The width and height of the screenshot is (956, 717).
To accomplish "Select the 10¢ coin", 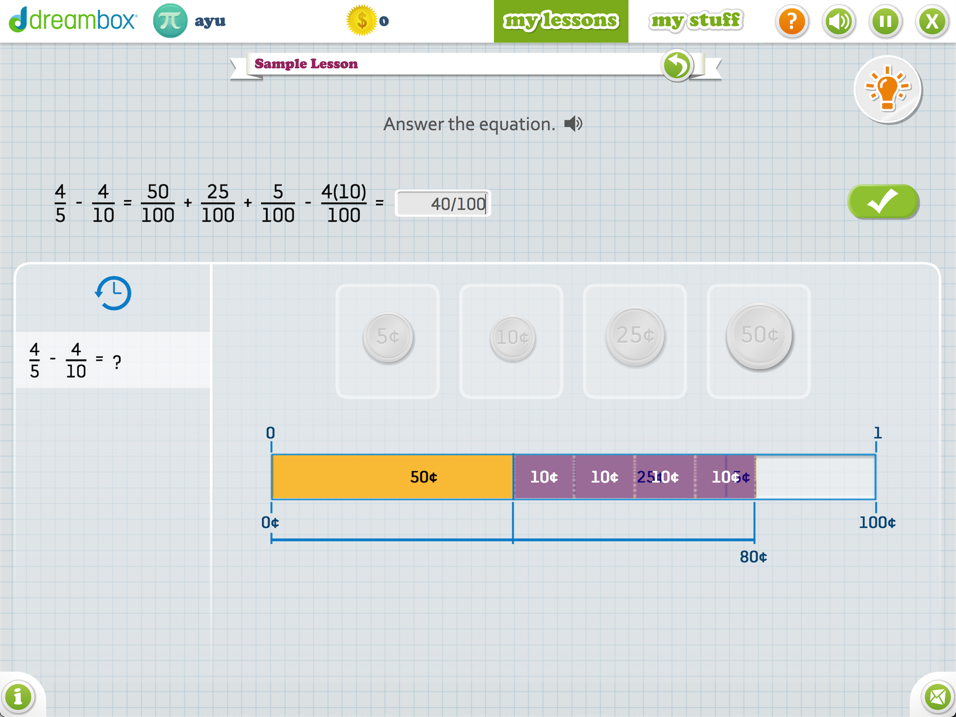I will (512, 338).
